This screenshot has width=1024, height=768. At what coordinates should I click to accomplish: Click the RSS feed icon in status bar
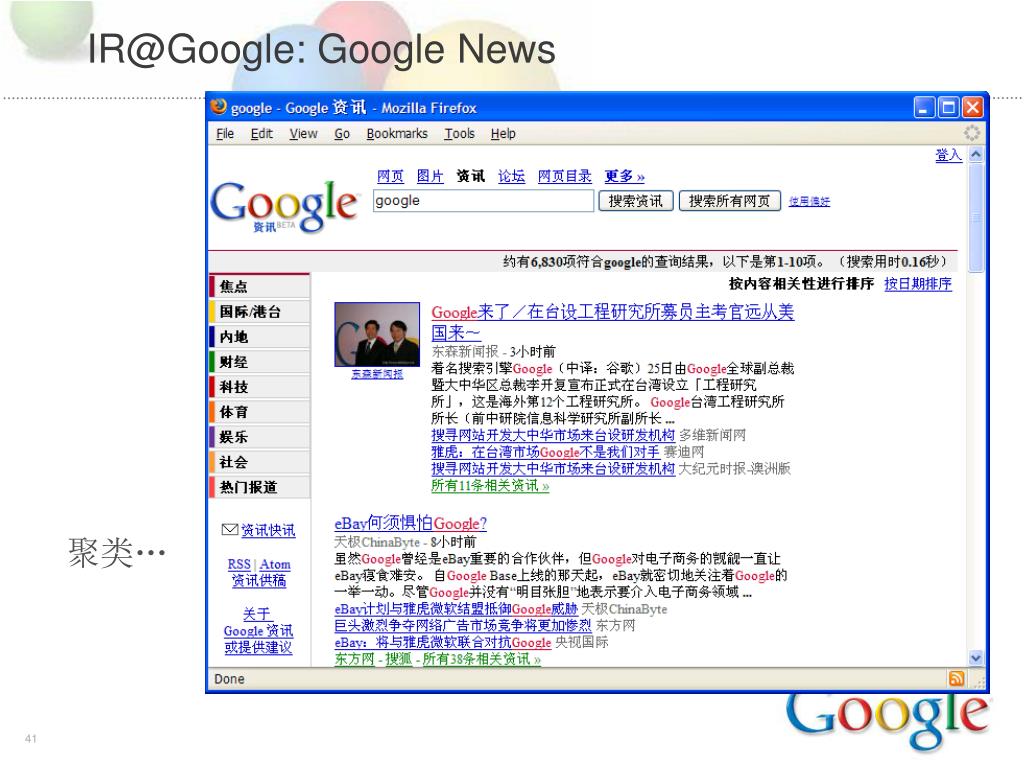[956, 679]
